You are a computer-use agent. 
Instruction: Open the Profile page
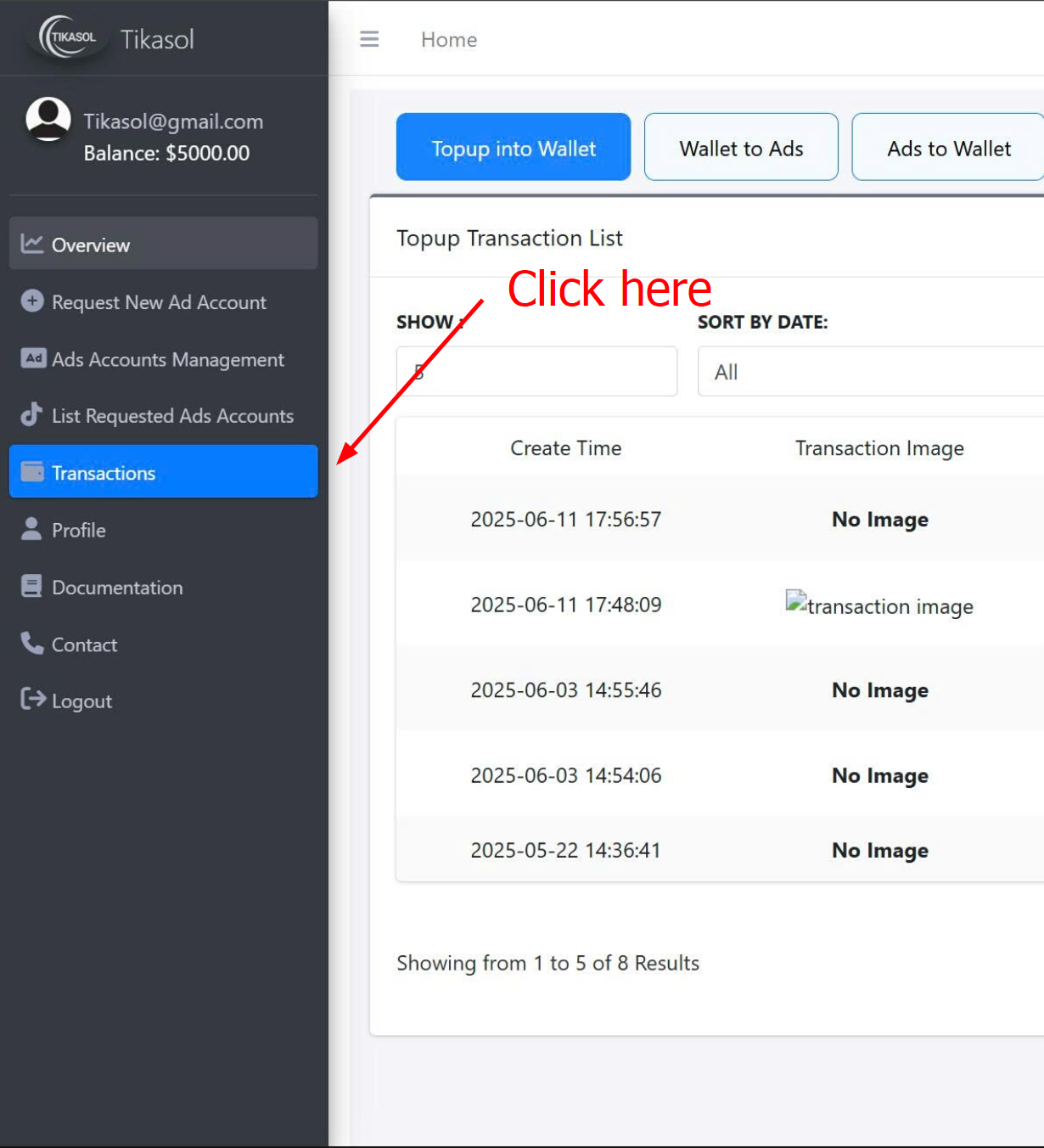point(164,530)
